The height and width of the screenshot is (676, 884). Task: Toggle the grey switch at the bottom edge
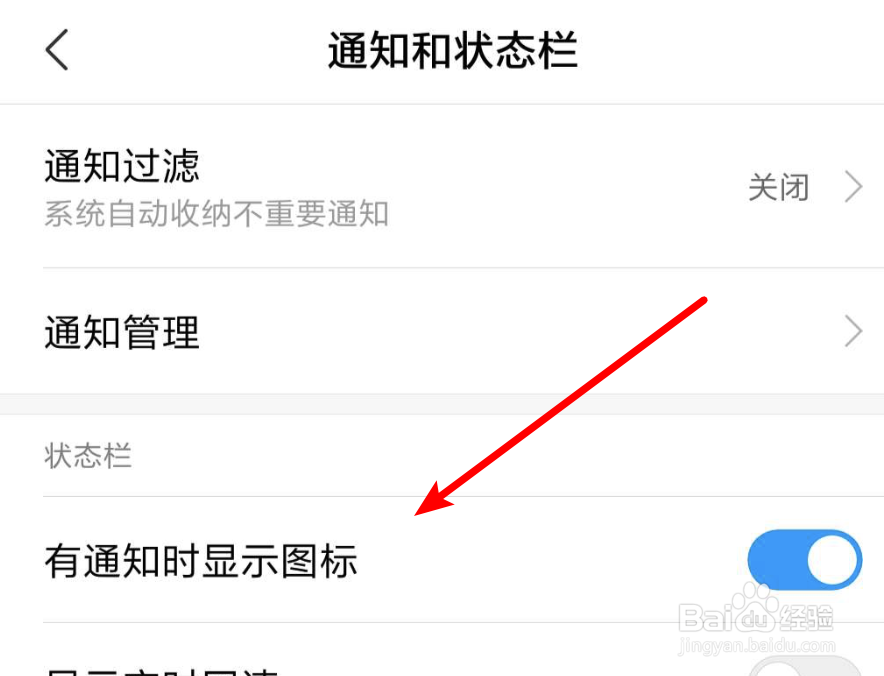(805, 666)
